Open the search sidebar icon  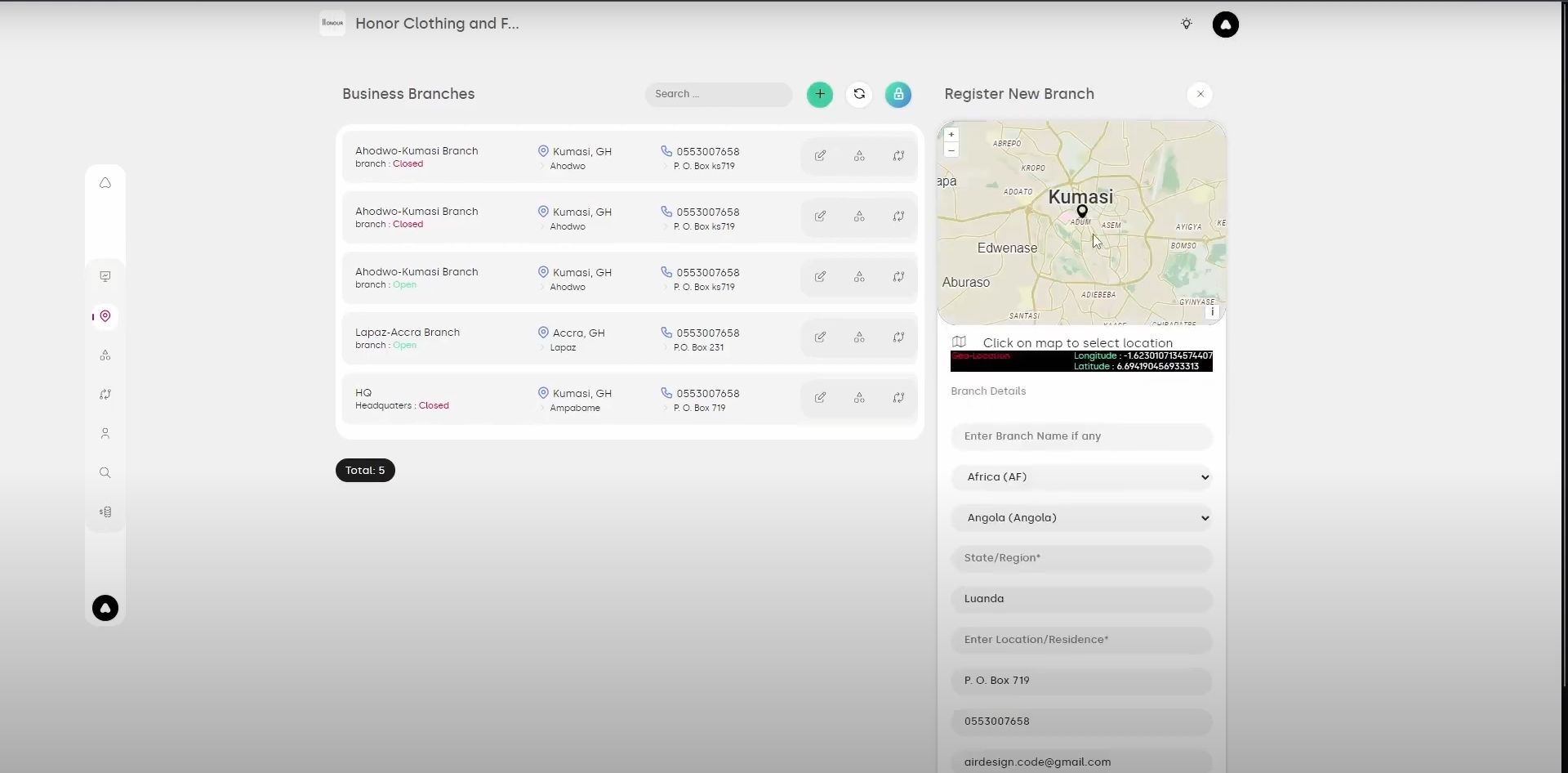click(x=105, y=473)
